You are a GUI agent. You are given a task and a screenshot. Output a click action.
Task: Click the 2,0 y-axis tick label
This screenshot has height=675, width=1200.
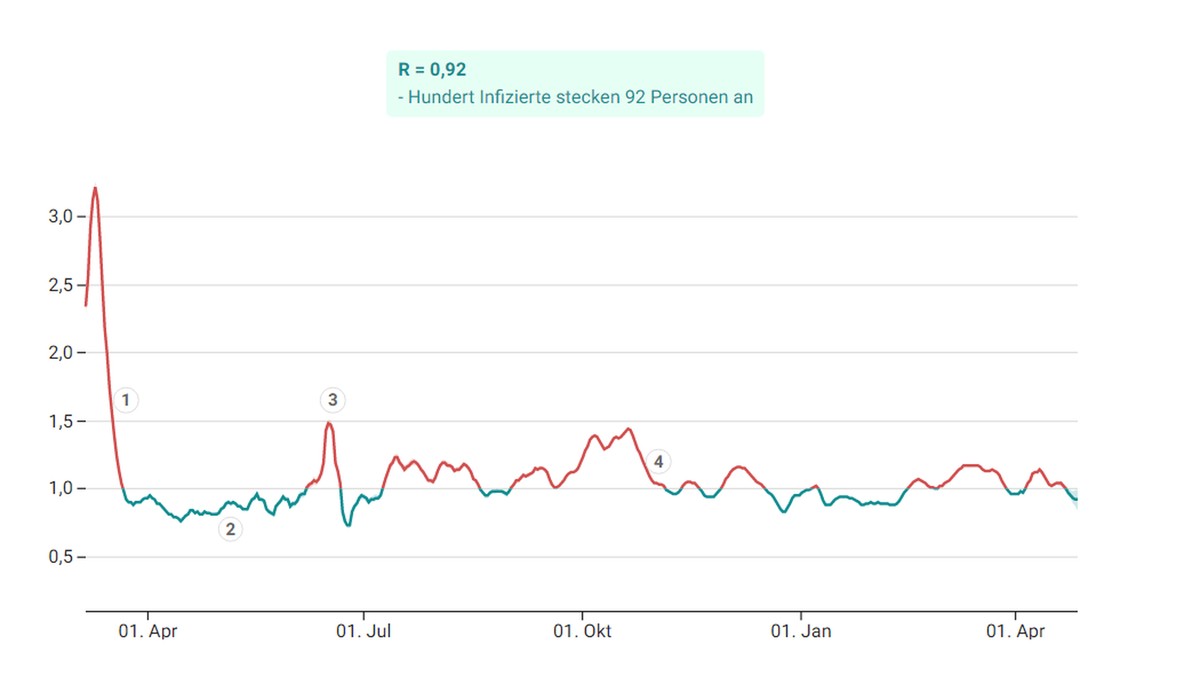click(x=59, y=353)
